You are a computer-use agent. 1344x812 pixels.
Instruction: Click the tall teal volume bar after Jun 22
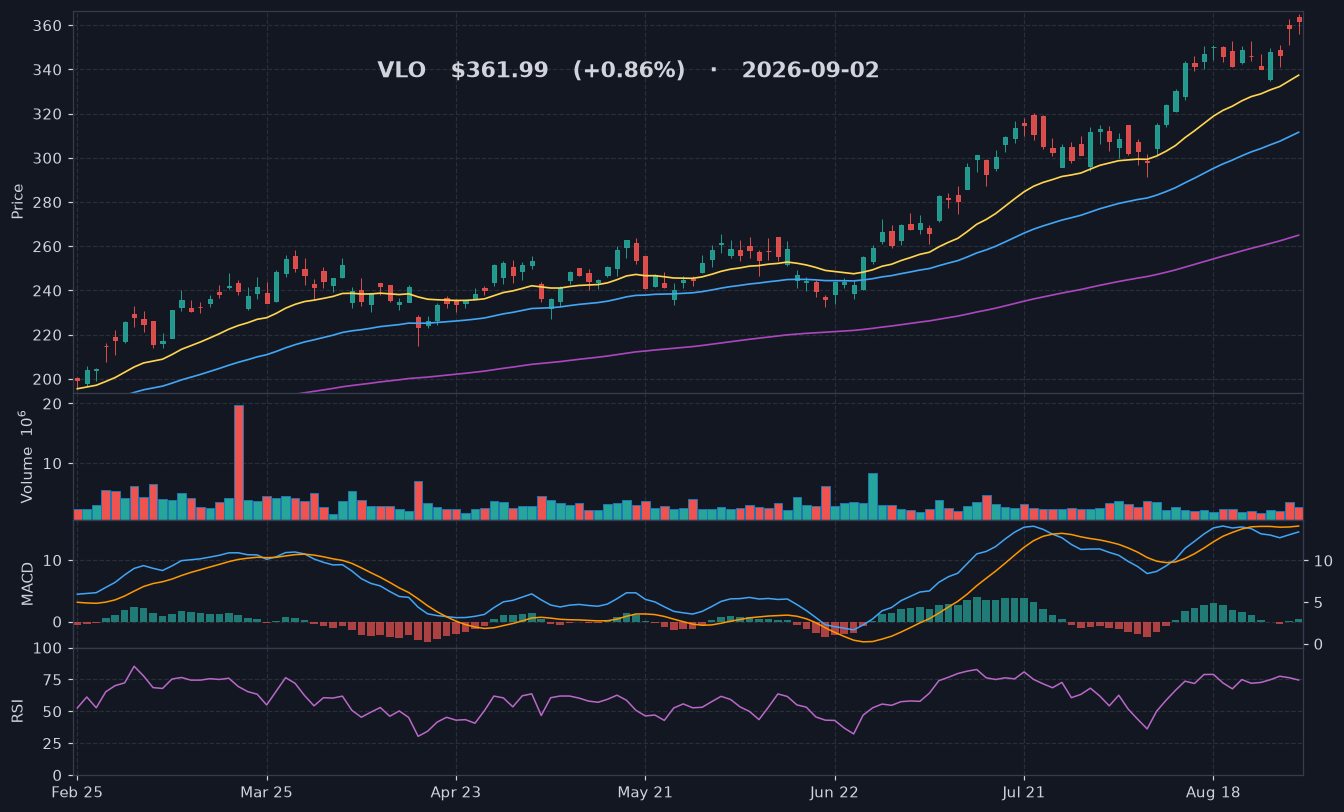point(872,496)
